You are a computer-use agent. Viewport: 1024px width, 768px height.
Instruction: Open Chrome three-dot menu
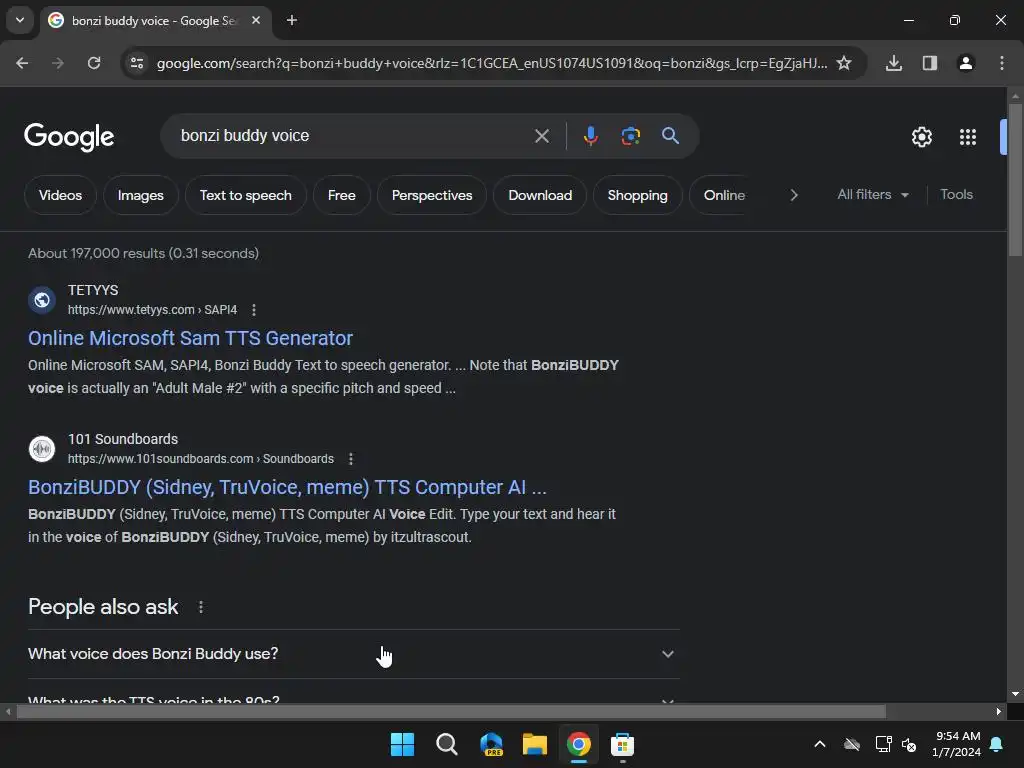[1002, 63]
